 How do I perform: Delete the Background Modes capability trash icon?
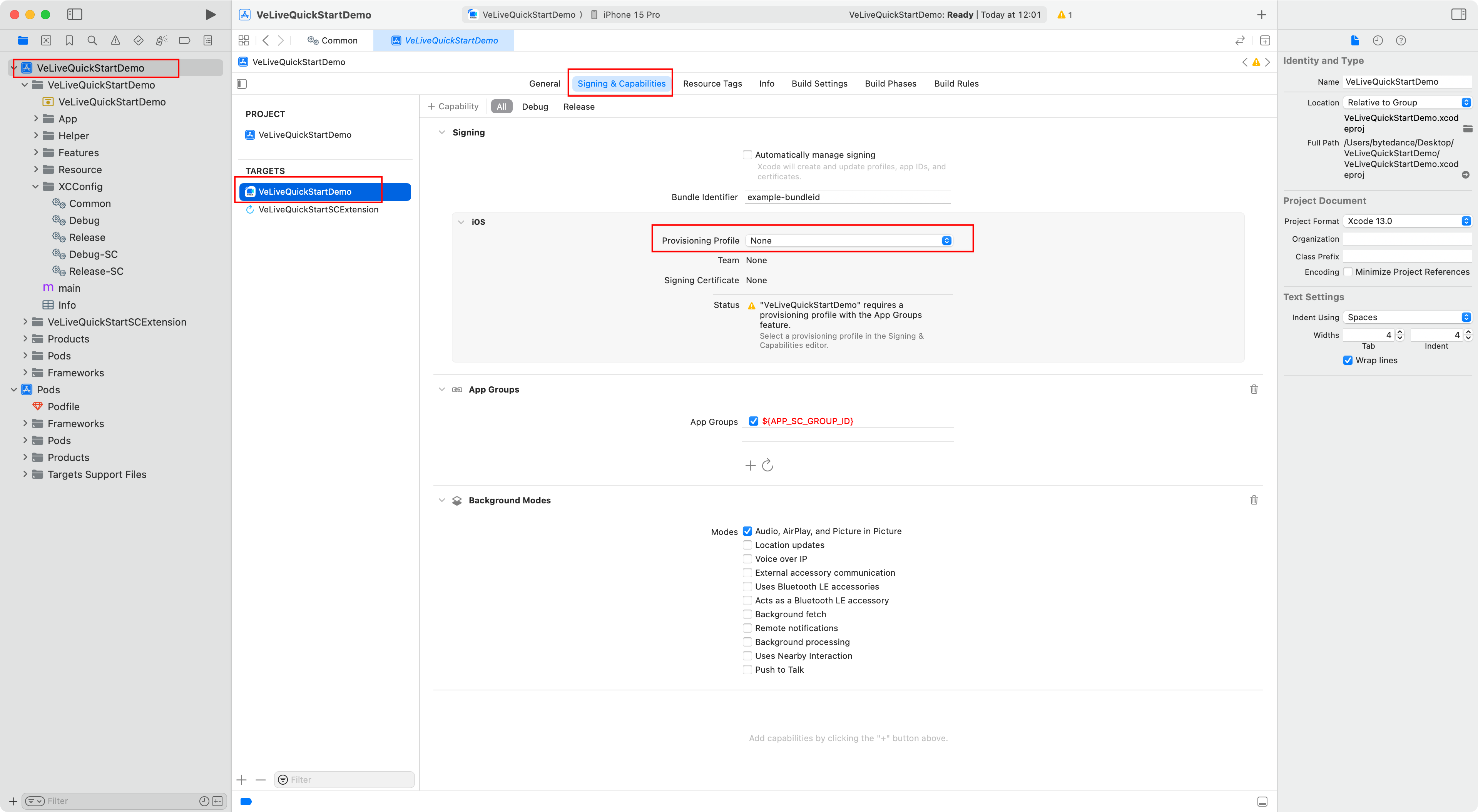pyautogui.click(x=1254, y=500)
